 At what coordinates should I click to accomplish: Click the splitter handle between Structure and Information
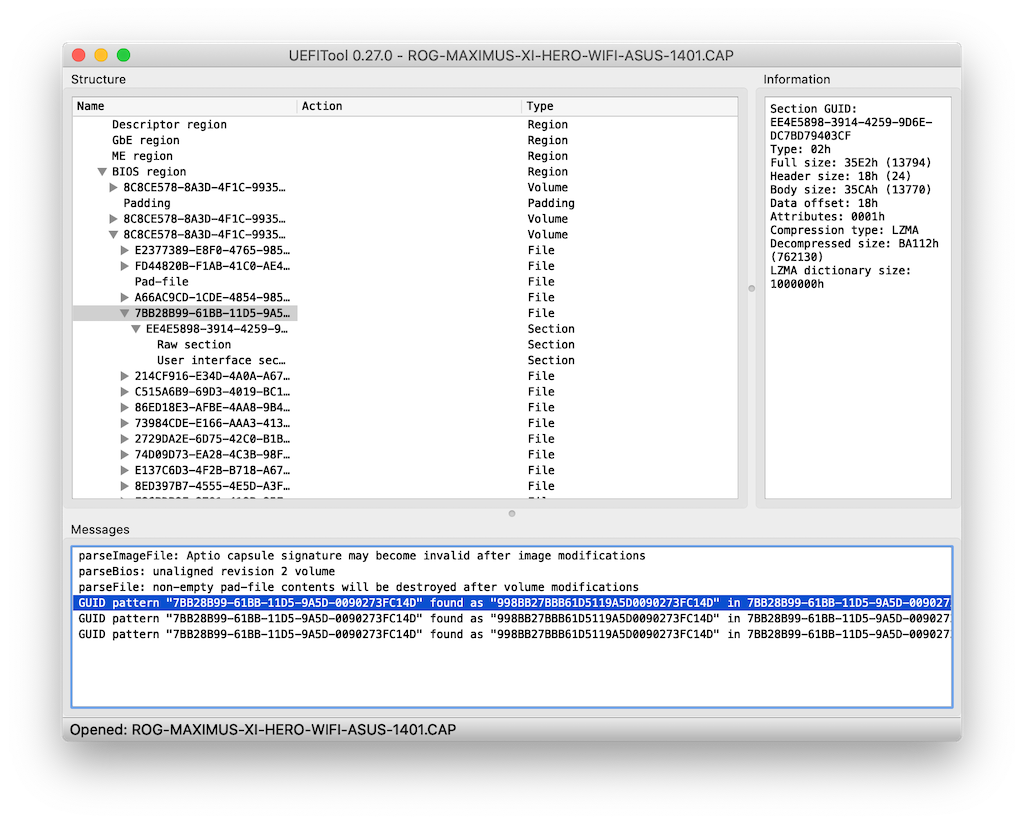752,288
